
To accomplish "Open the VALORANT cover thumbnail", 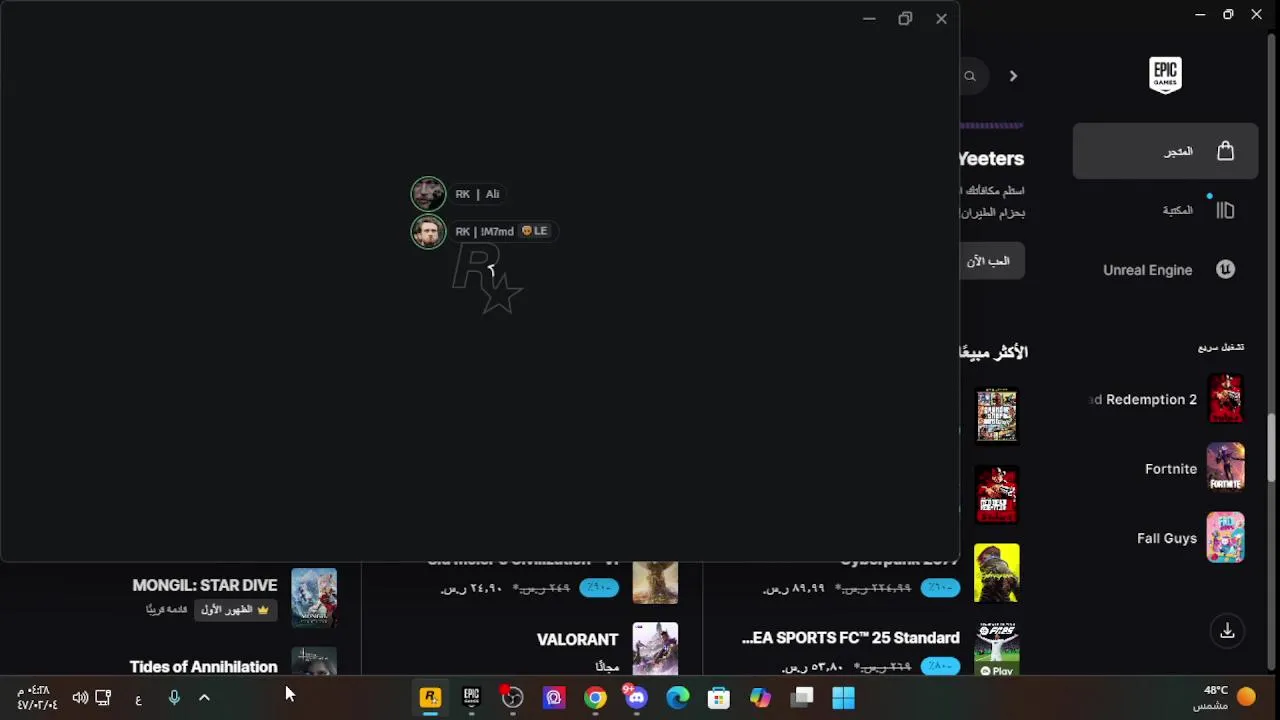I will click(655, 649).
